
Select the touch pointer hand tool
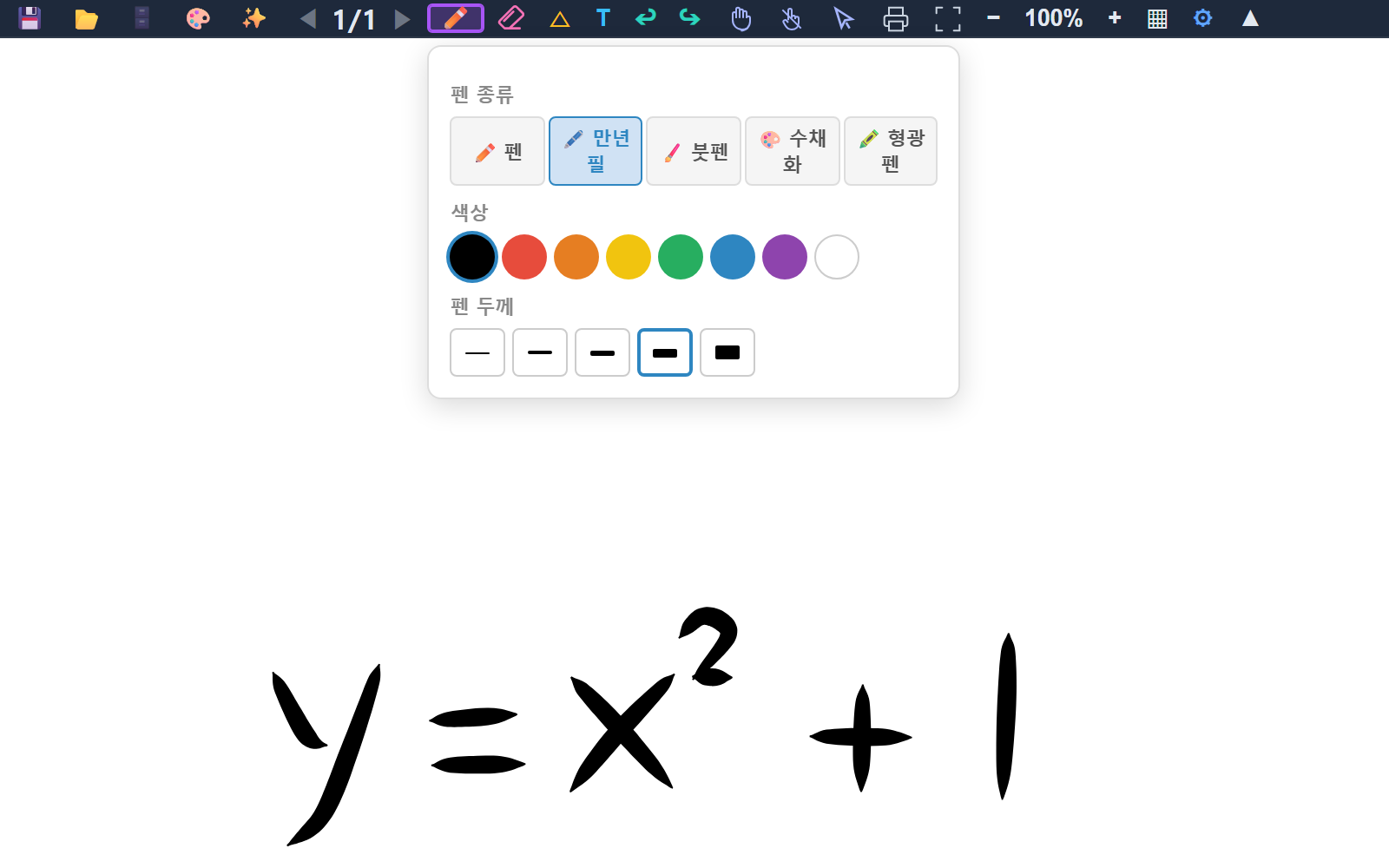pos(791,18)
